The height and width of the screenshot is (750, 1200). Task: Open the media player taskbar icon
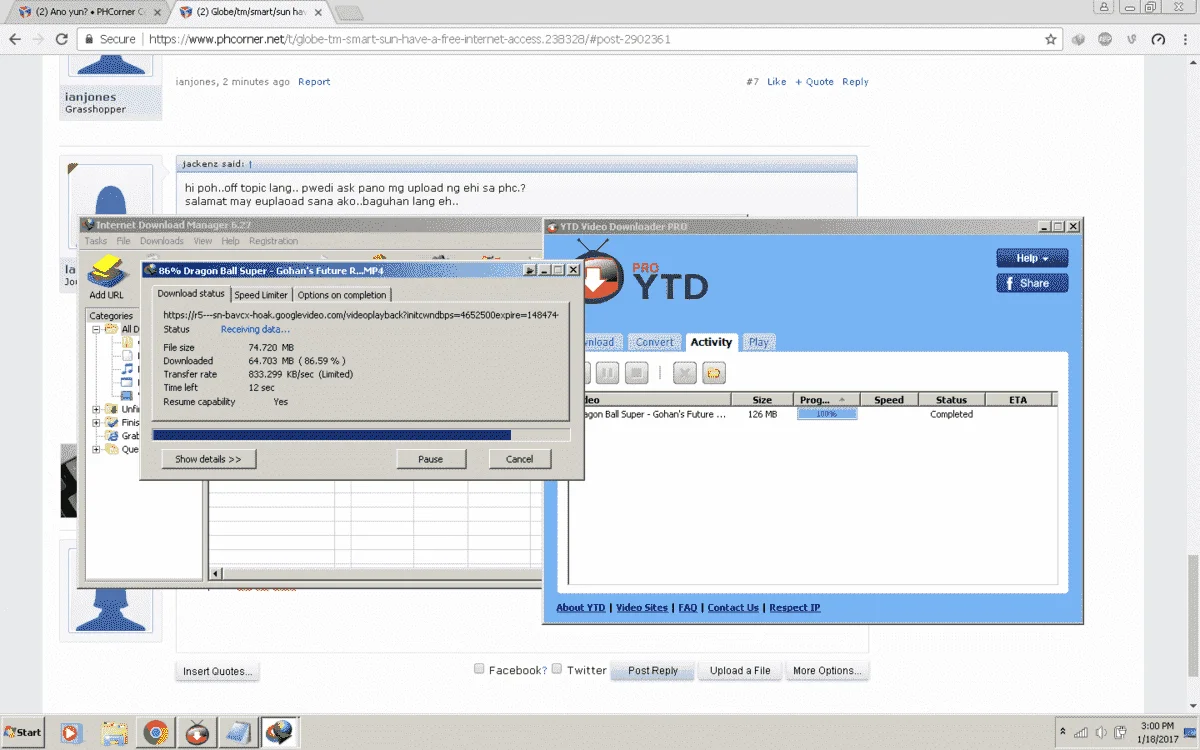(x=71, y=733)
